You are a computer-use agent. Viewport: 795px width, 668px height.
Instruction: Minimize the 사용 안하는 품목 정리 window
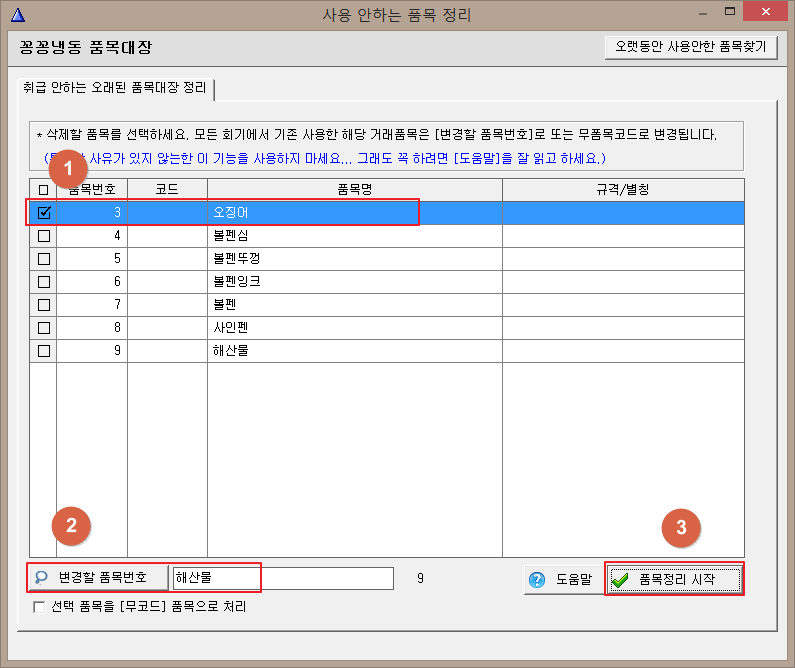[x=703, y=13]
